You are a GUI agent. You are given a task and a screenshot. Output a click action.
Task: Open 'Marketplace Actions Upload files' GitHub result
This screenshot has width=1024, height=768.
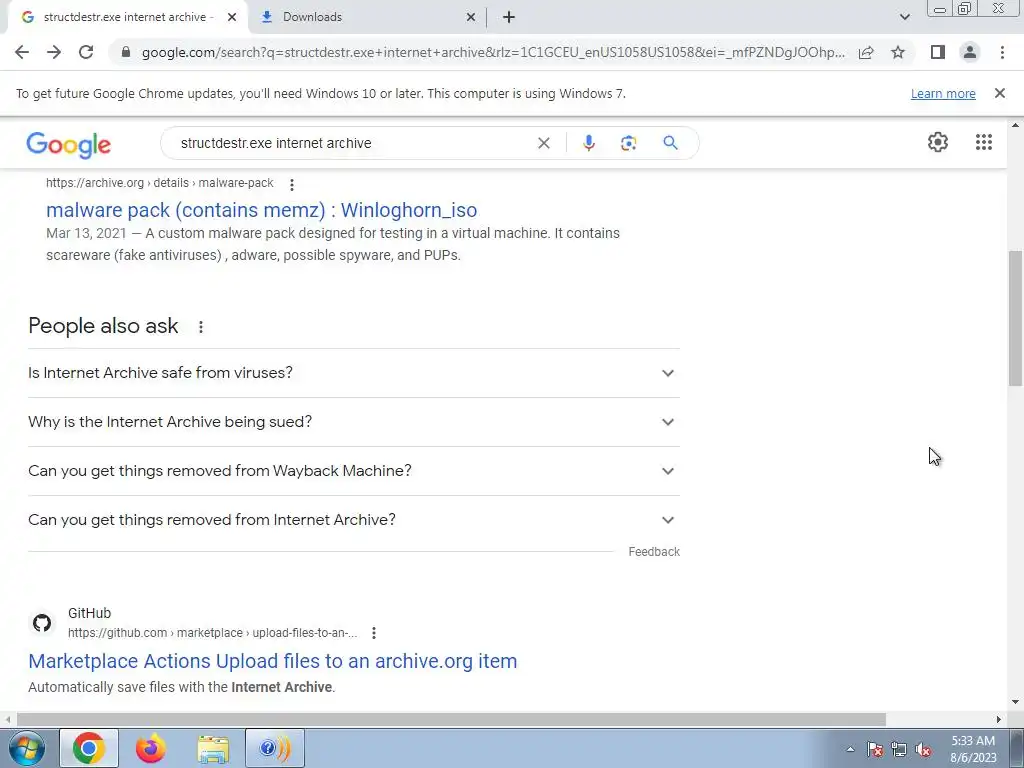(272, 661)
